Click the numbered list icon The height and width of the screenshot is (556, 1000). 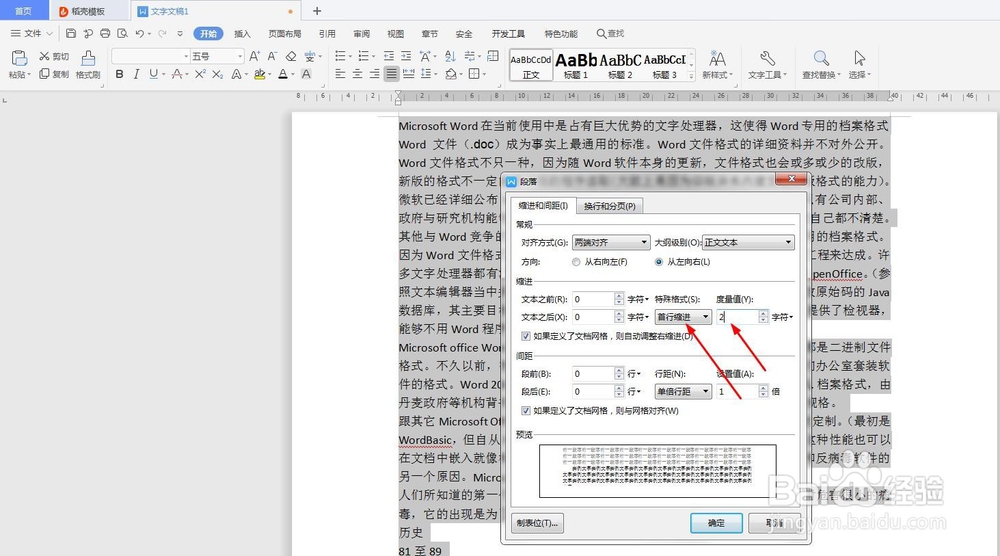(364, 56)
